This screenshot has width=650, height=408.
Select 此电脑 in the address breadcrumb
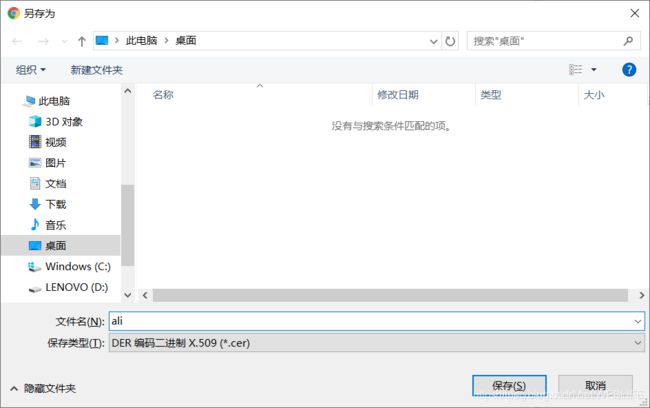141,40
